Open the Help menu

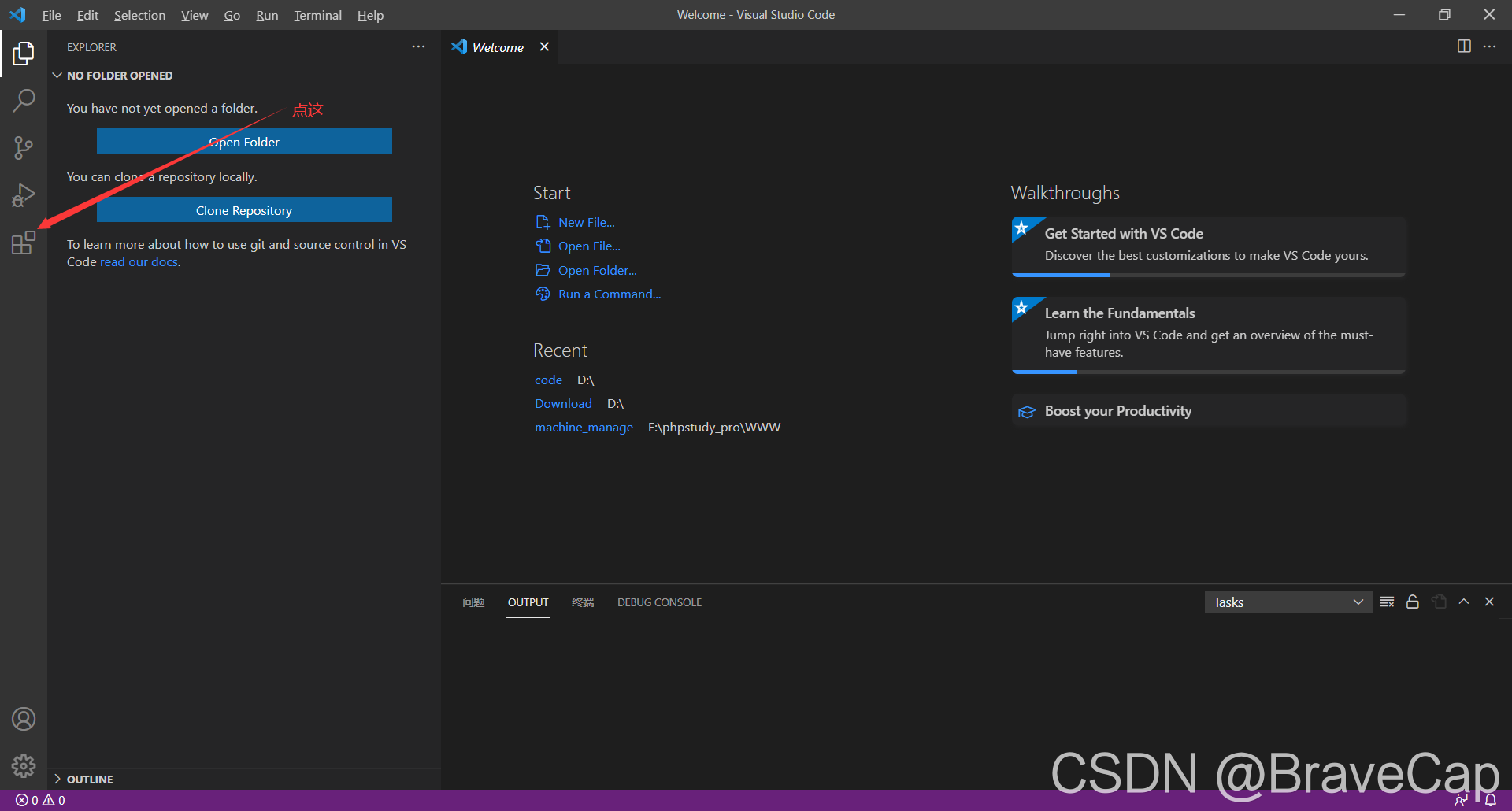click(370, 15)
